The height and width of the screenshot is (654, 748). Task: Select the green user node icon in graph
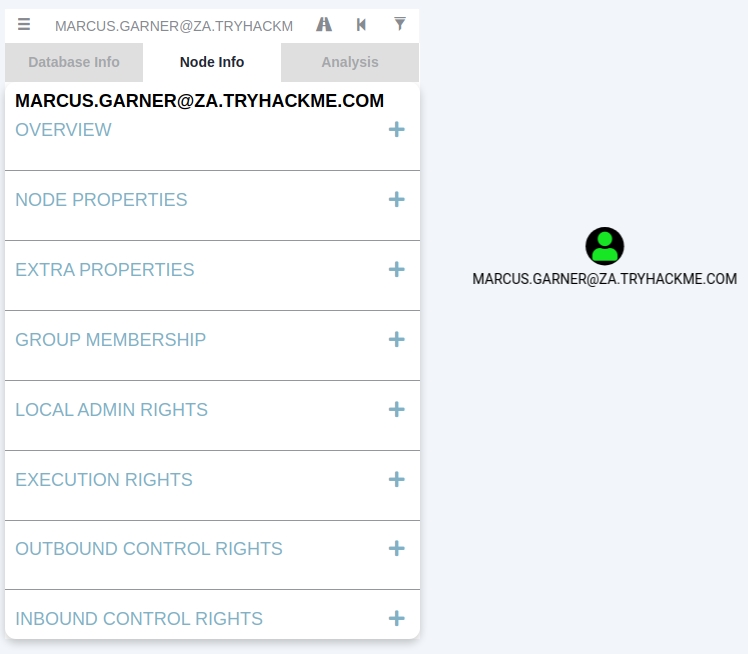[604, 246]
